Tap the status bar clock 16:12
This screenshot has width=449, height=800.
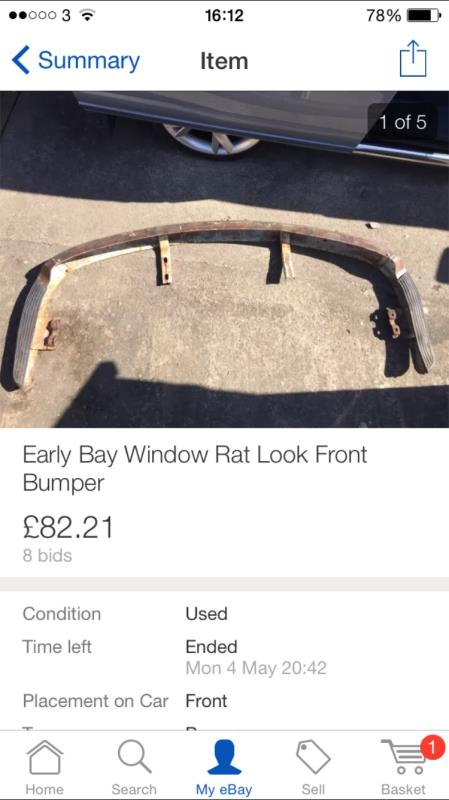[224, 15]
